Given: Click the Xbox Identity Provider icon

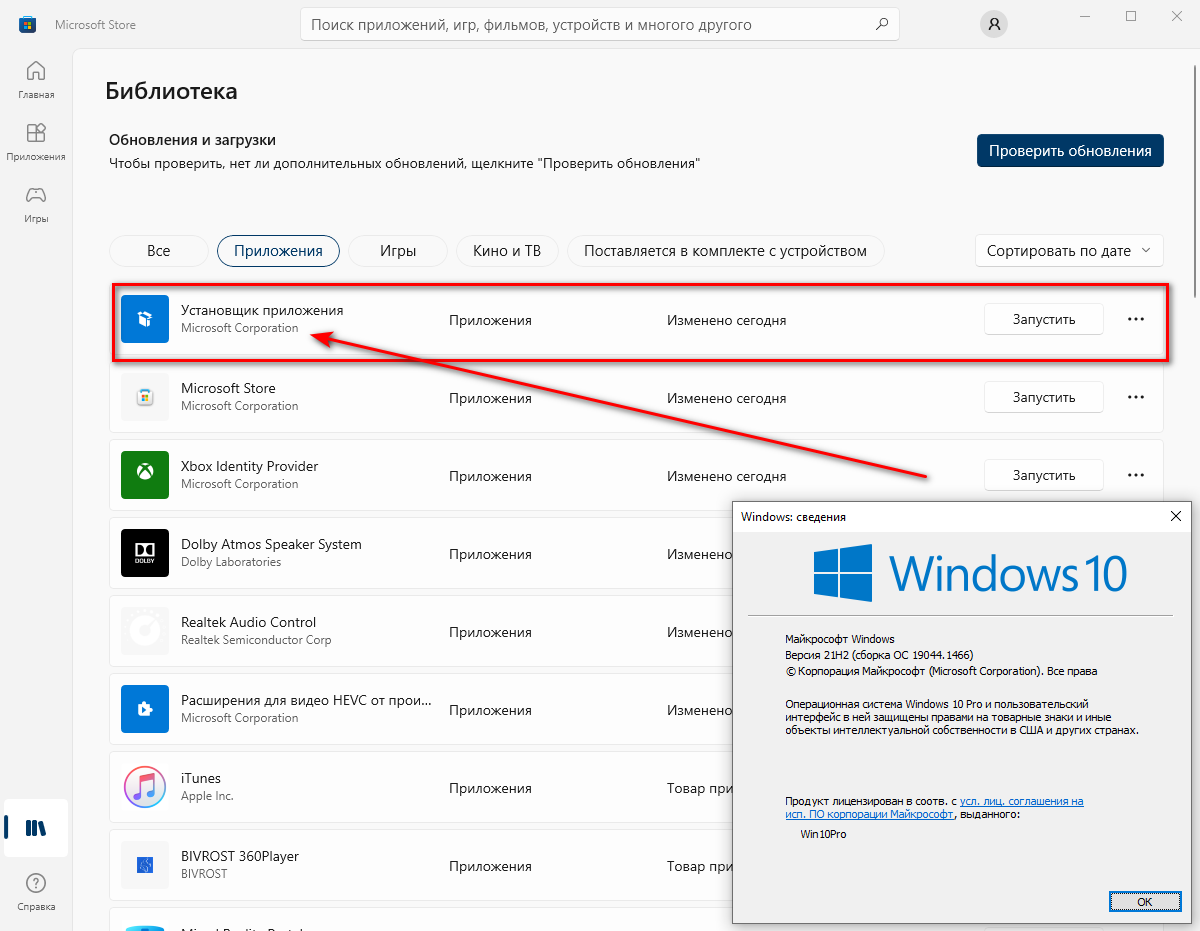Looking at the screenshot, I should tap(145, 475).
